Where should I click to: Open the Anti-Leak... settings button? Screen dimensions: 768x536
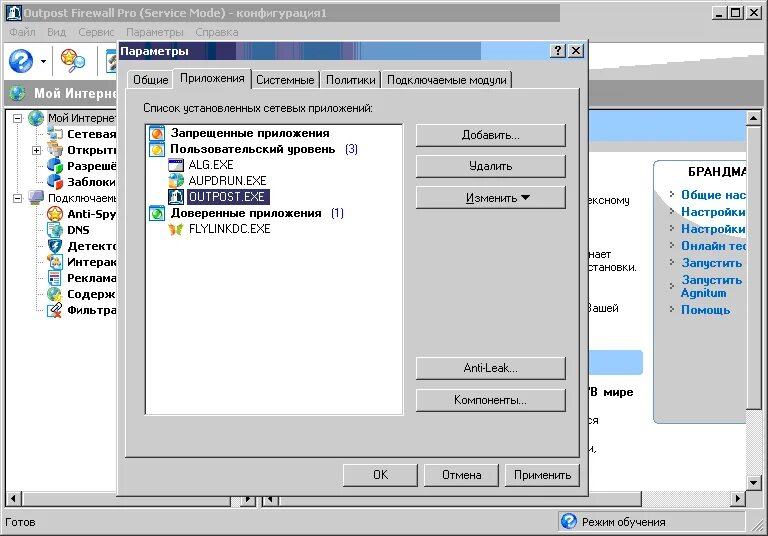[491, 368]
